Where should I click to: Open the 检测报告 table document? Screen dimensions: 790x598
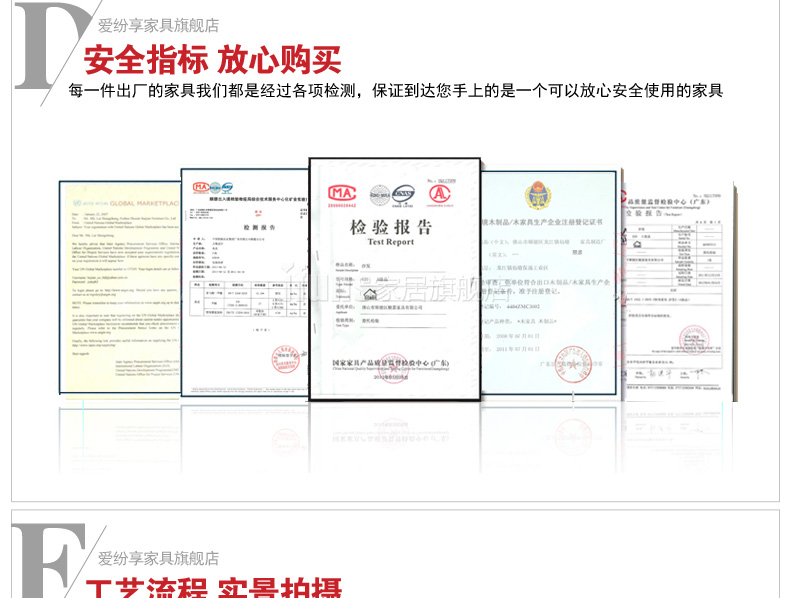pyautogui.click(x=245, y=282)
